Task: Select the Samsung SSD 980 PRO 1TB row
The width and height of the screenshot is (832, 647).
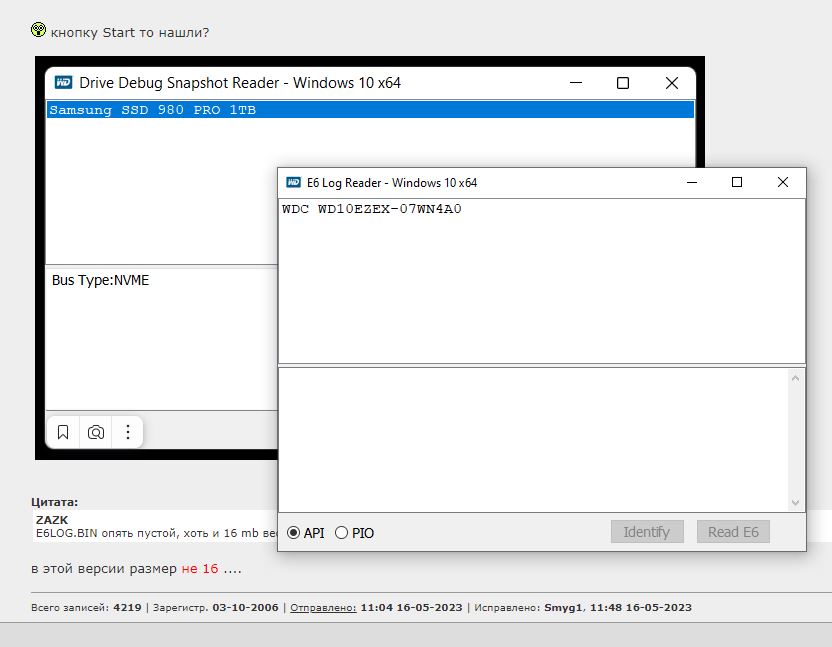Action: [x=370, y=110]
